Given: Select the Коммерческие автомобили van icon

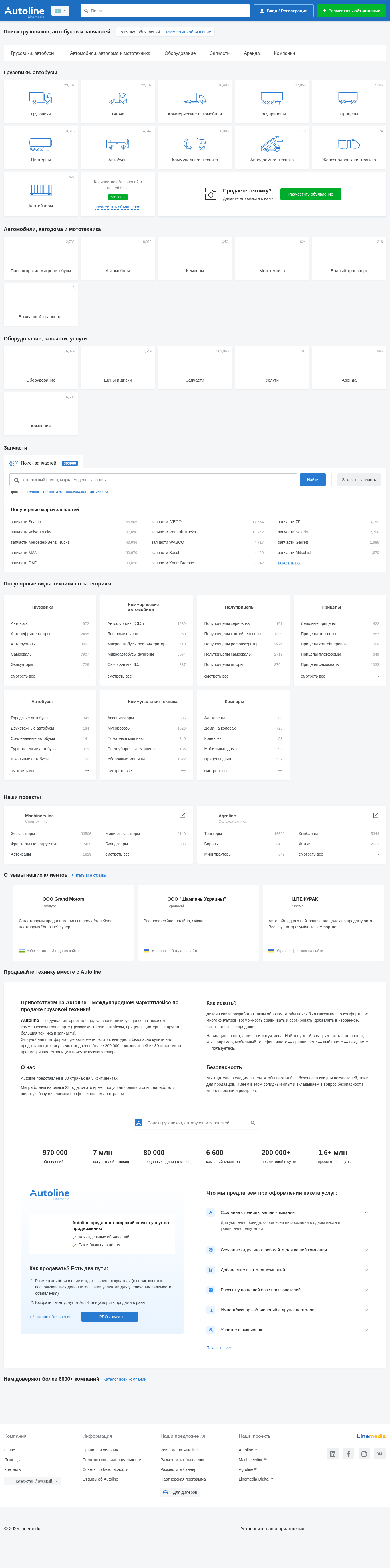Looking at the screenshot, I should (195, 97).
